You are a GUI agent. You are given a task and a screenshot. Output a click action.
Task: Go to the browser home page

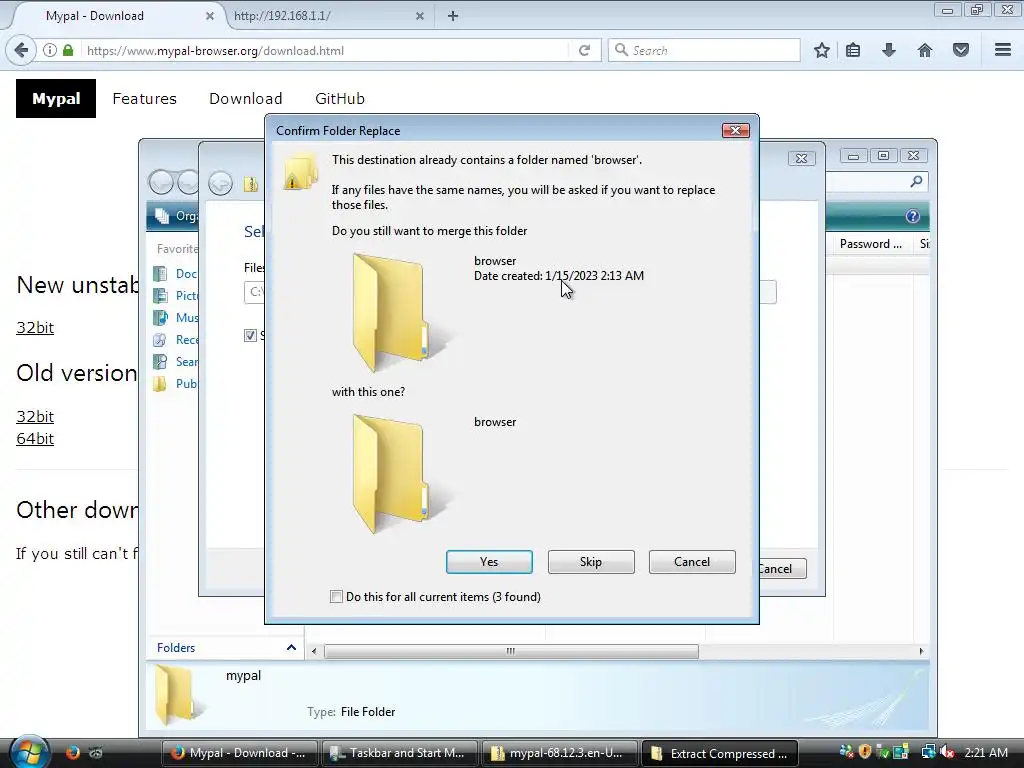tap(925, 50)
